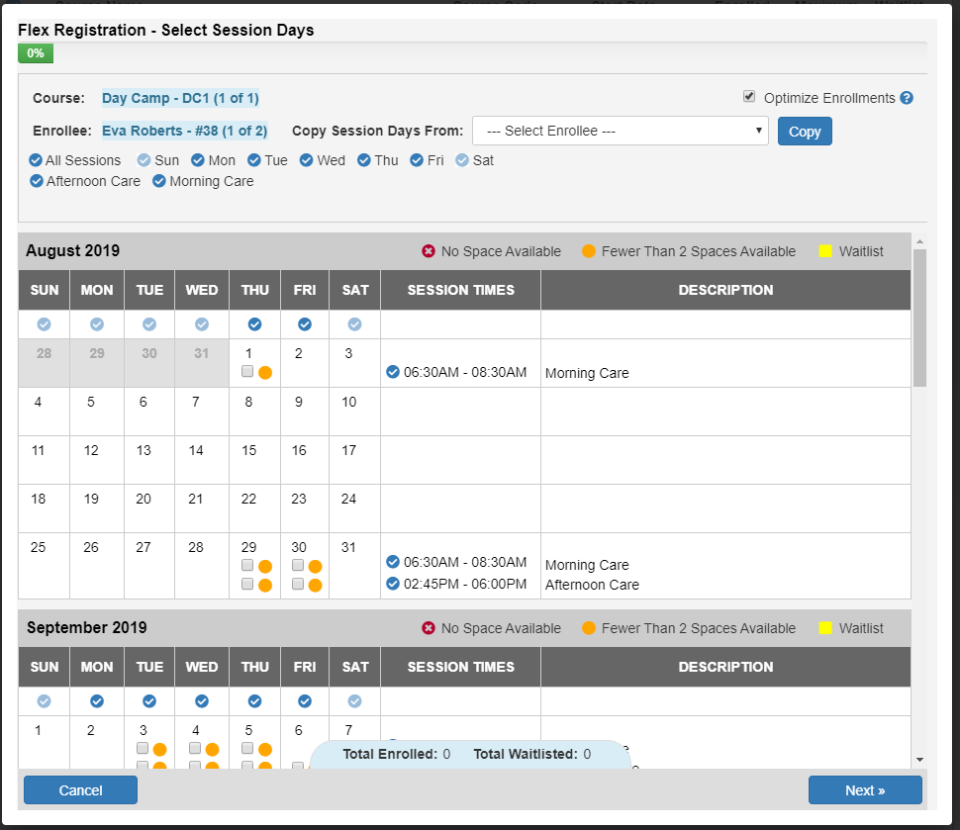This screenshot has height=830, width=960.
Task: Open the Select Enrollee dropdown
Action: 620,131
